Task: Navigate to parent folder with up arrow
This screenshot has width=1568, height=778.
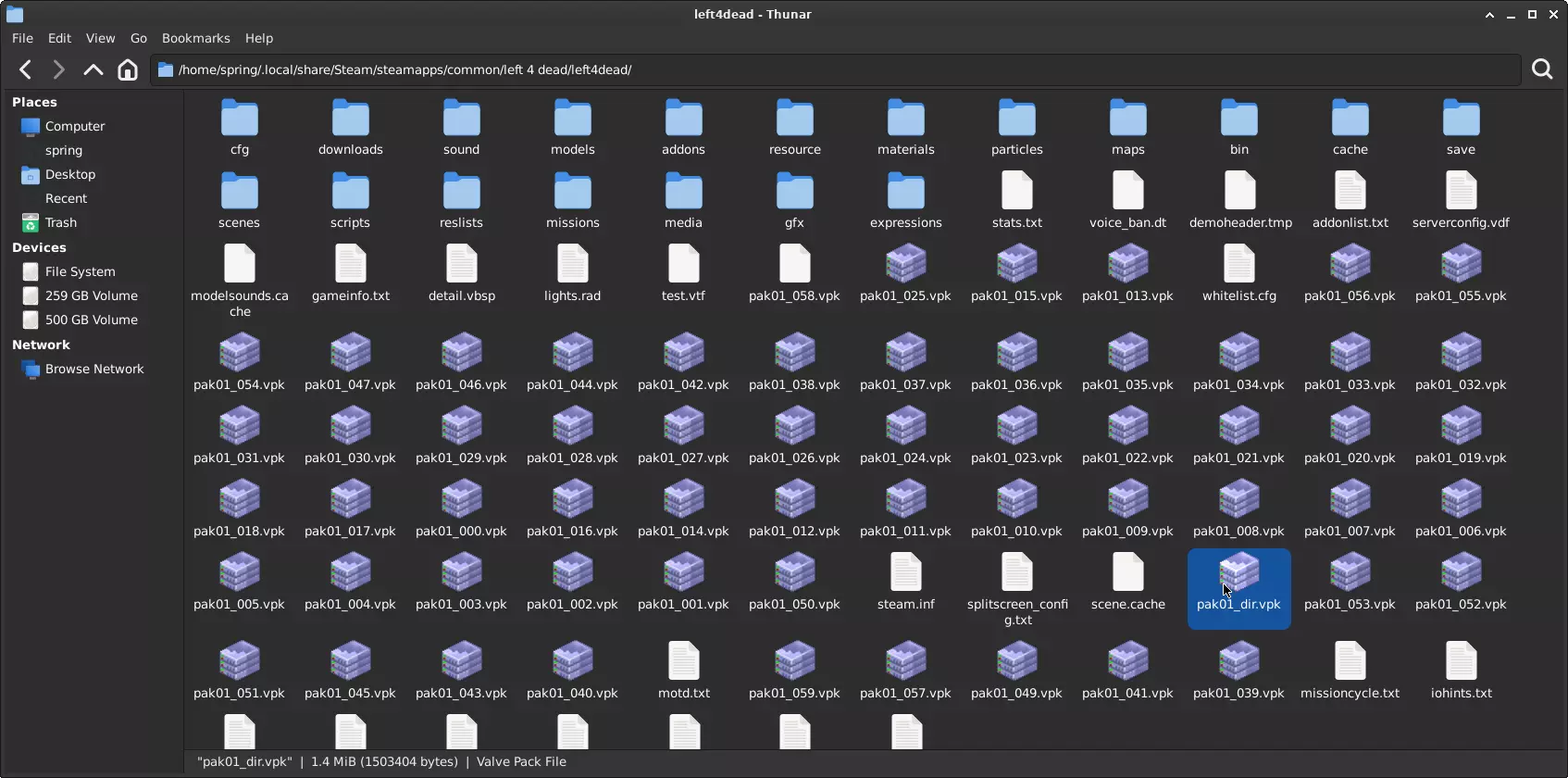Action: pos(93,69)
